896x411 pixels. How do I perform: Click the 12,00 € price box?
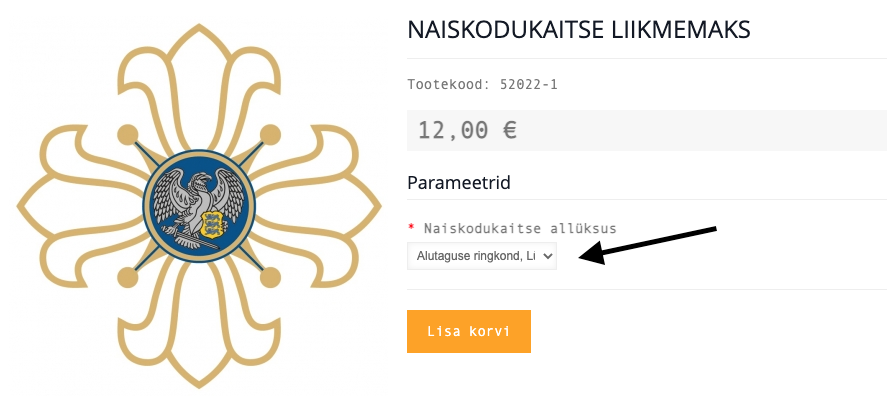[646, 130]
